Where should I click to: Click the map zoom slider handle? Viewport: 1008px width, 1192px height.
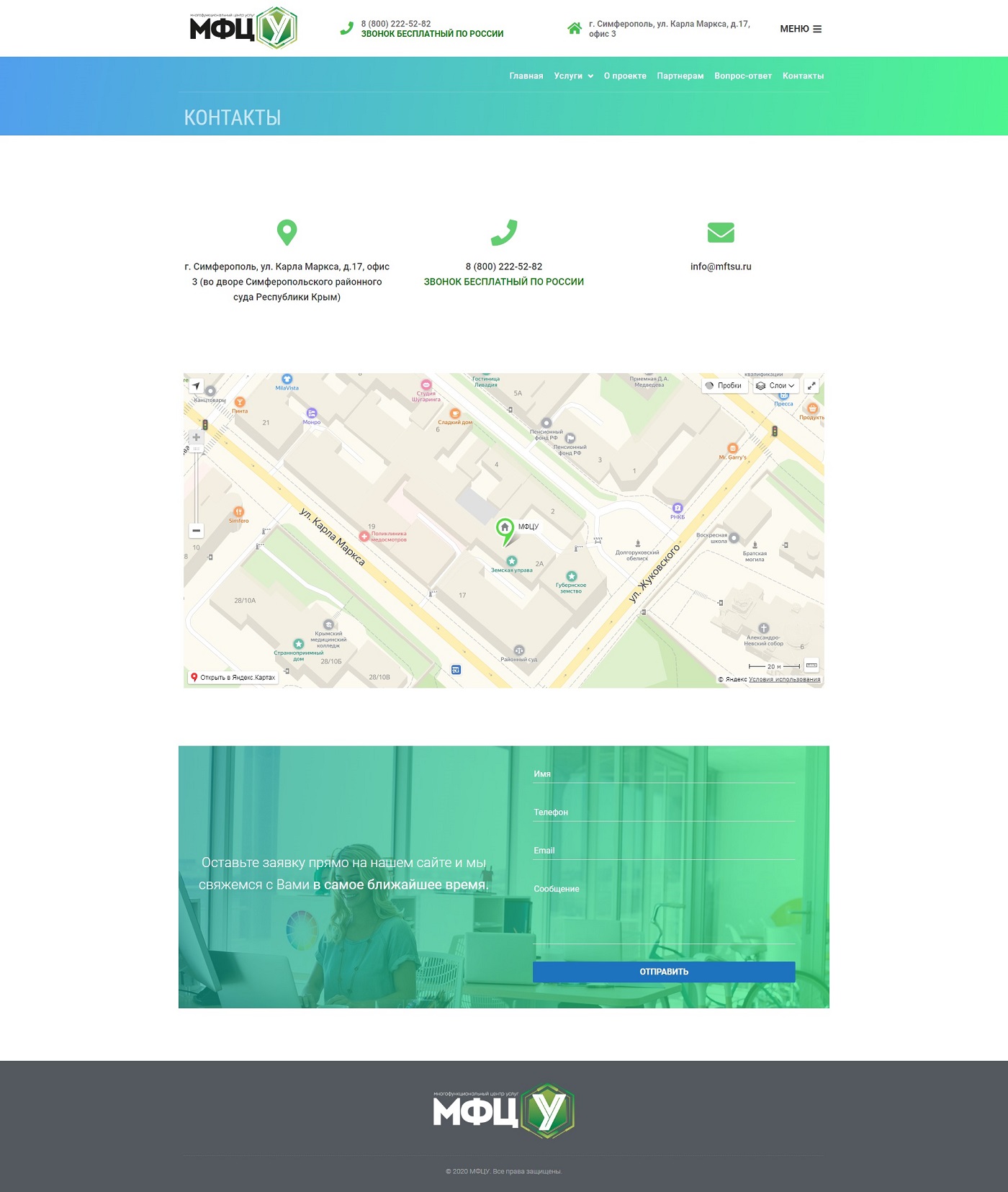[x=196, y=449]
